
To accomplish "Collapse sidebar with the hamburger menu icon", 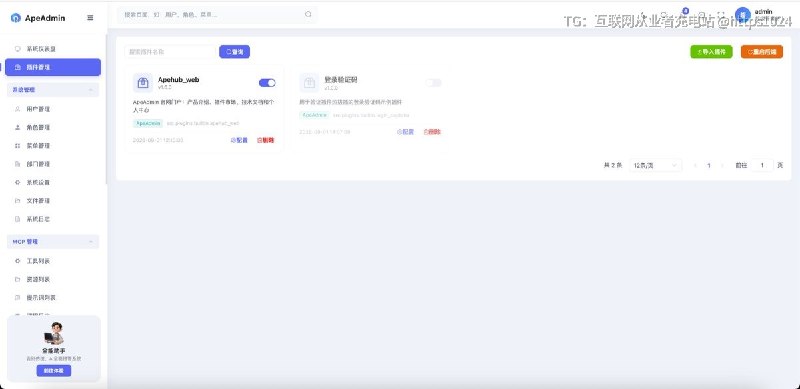I will pyautogui.click(x=90, y=18).
